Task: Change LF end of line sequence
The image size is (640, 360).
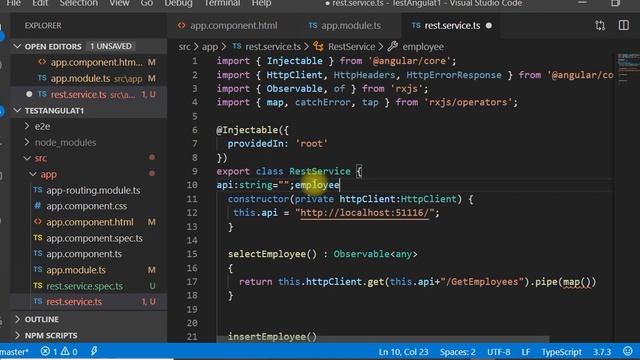Action: [525, 352]
